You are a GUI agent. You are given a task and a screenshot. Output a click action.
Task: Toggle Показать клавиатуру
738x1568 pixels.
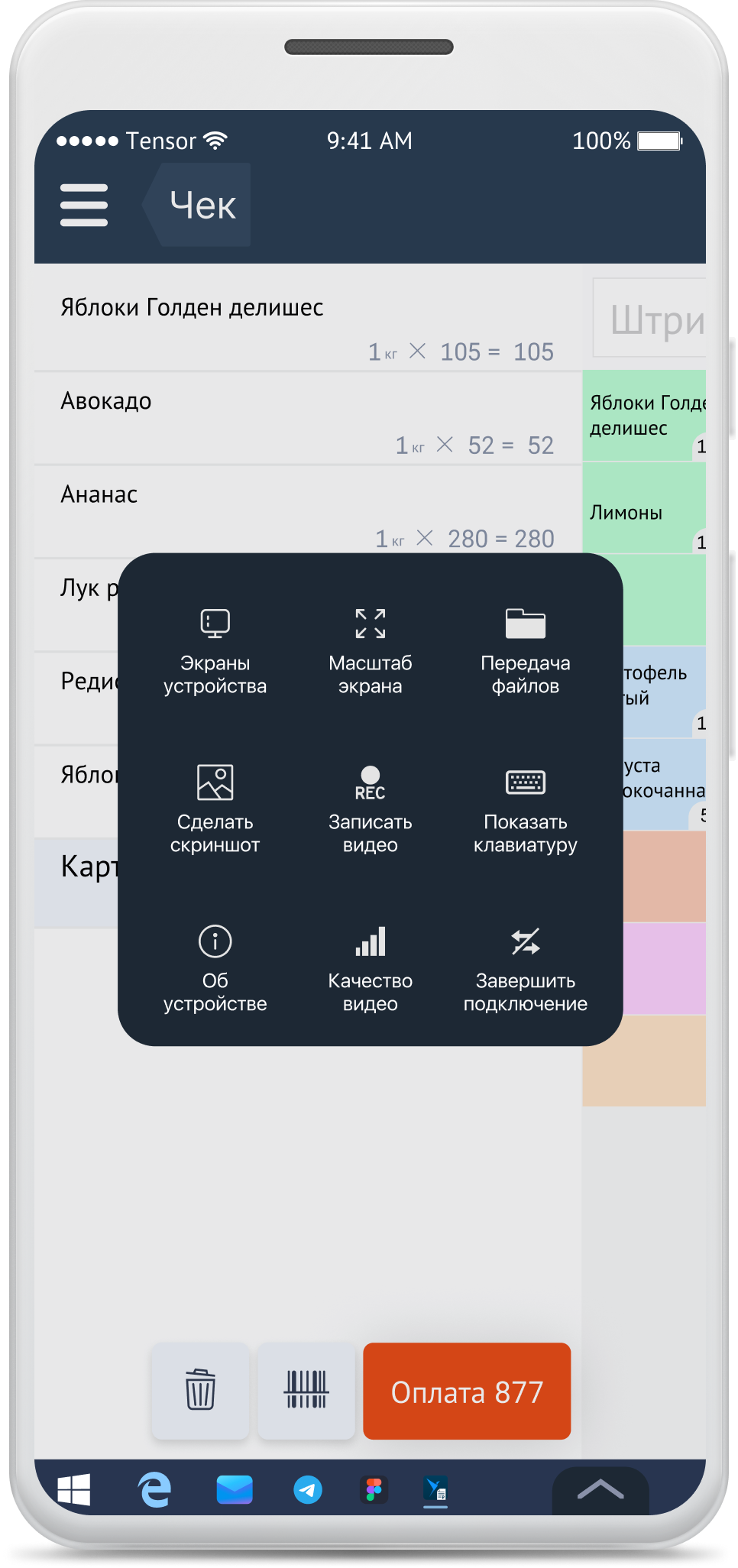tap(526, 809)
